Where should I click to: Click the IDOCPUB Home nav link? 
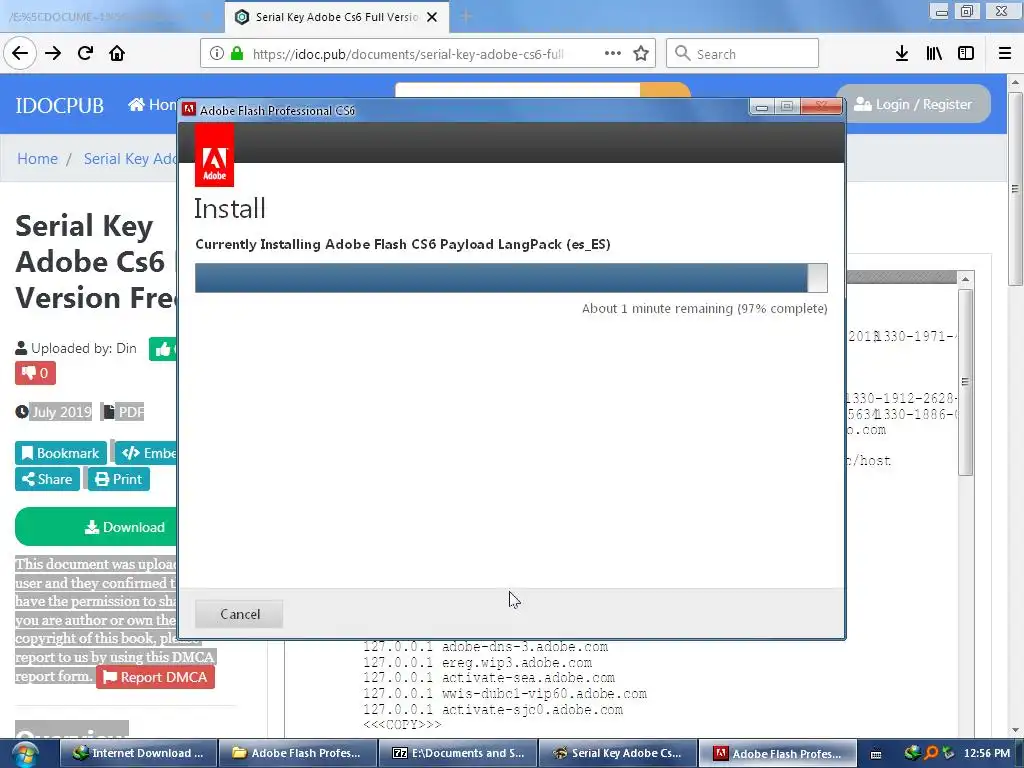pos(153,104)
